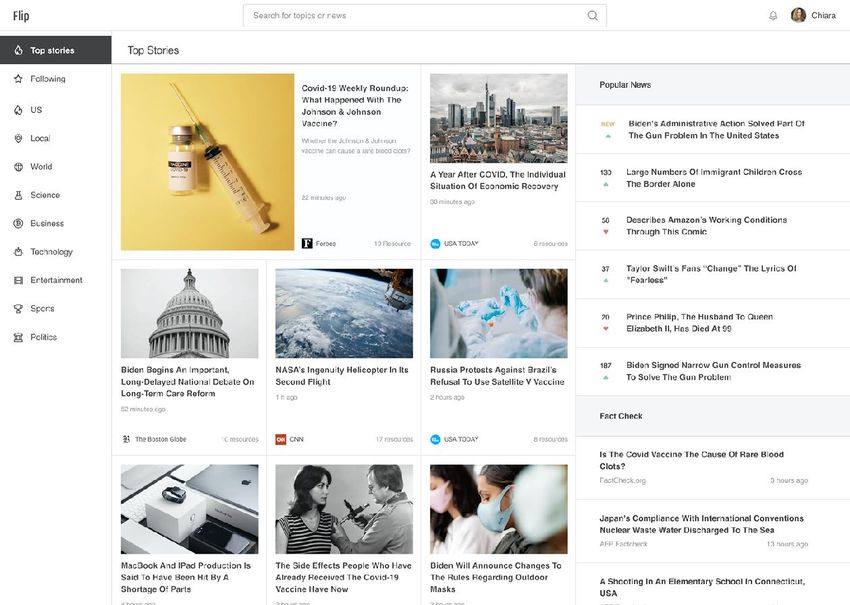Read A Year After COVID economic recovery story

[498, 180]
